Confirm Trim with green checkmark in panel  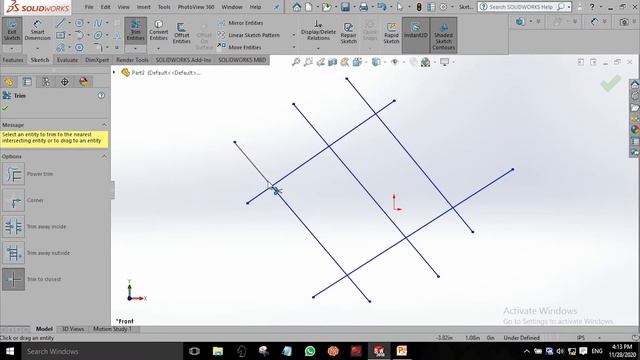[5, 108]
